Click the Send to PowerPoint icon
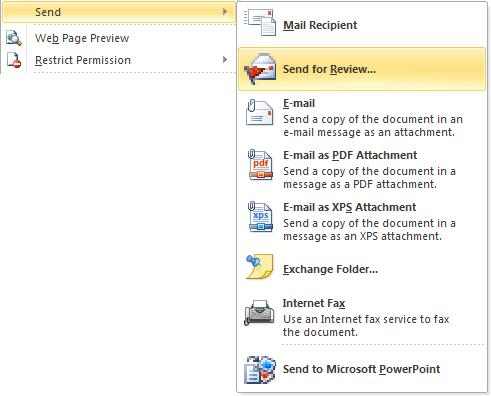 pos(260,370)
